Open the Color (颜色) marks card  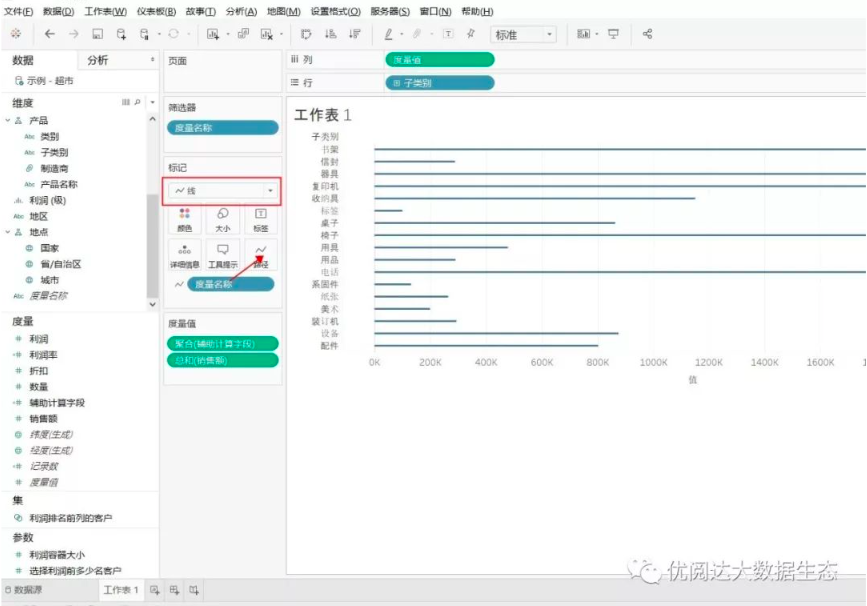click(x=184, y=219)
